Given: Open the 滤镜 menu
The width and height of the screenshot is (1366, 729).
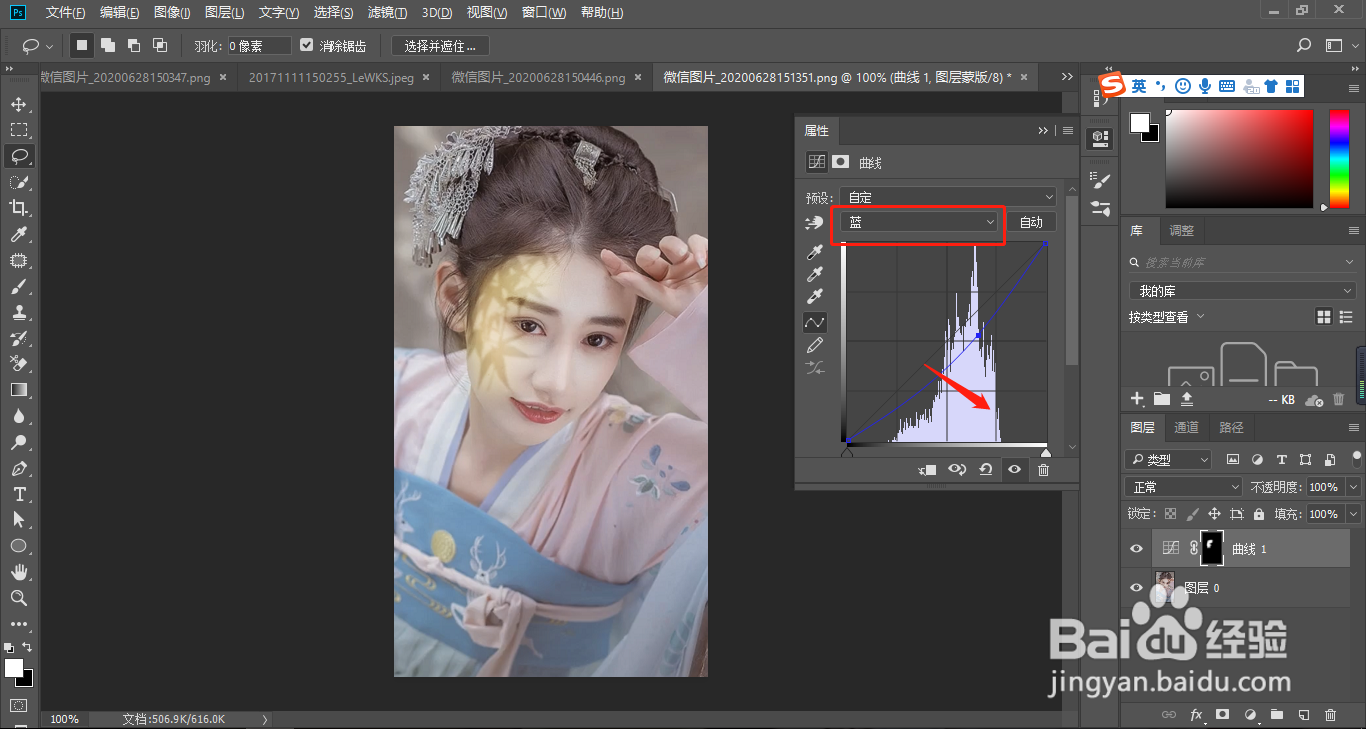Looking at the screenshot, I should click(387, 13).
